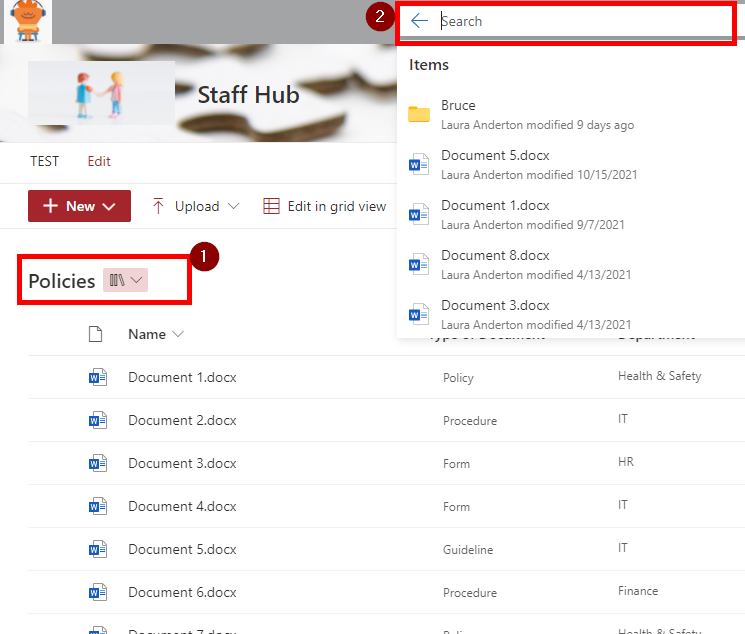
Task: Open Document 5.docx Word icon in search results
Action: [419, 164]
